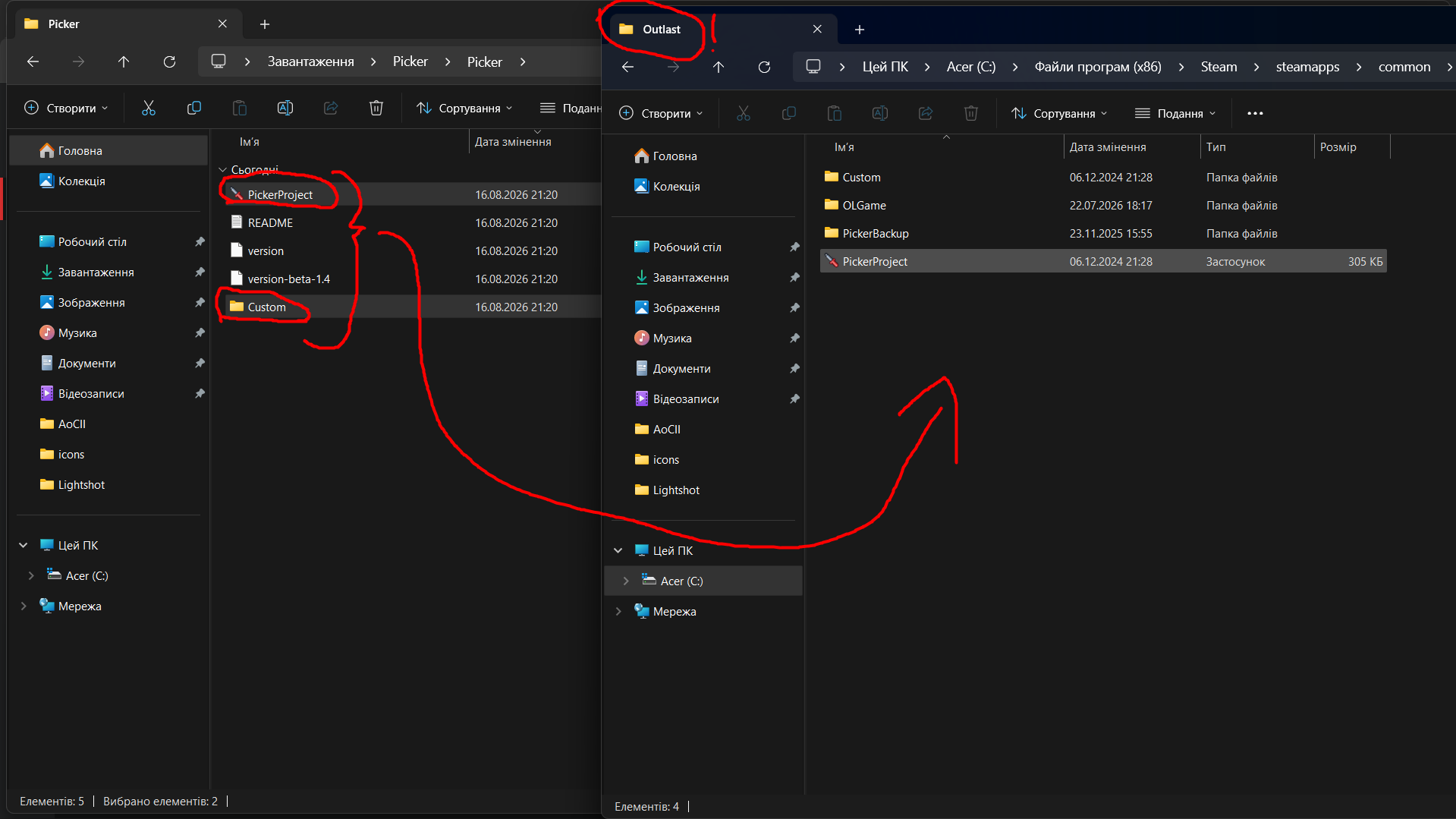Click Copy icon in Outlast window toolbar
Screen dimensions: 1456x819
click(789, 113)
